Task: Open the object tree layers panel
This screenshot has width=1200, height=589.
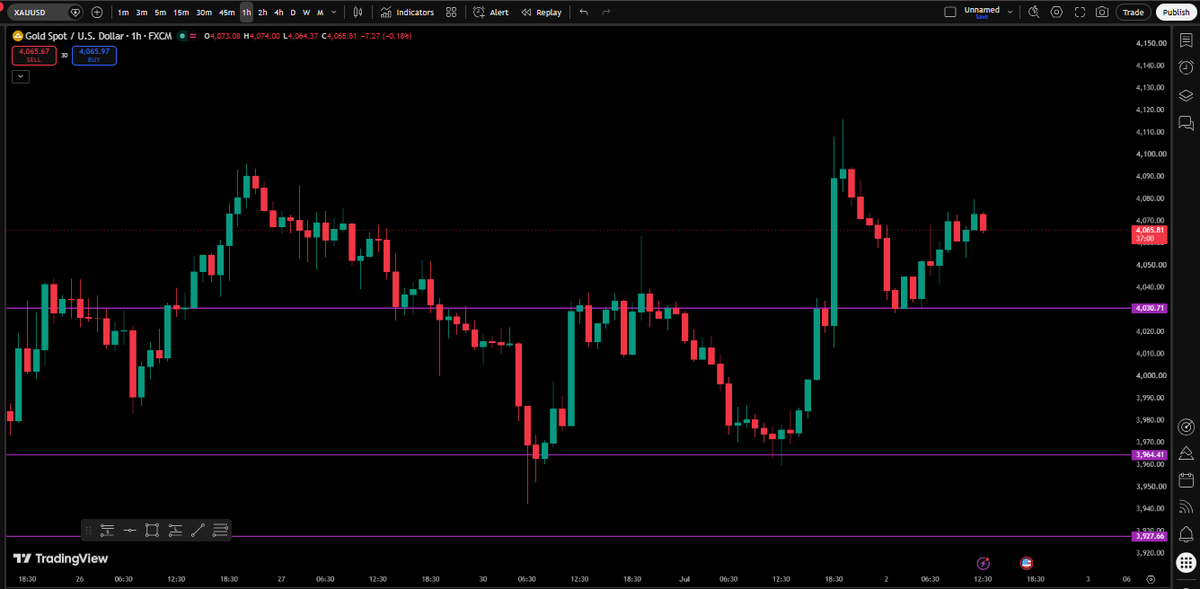Action: [1186, 96]
